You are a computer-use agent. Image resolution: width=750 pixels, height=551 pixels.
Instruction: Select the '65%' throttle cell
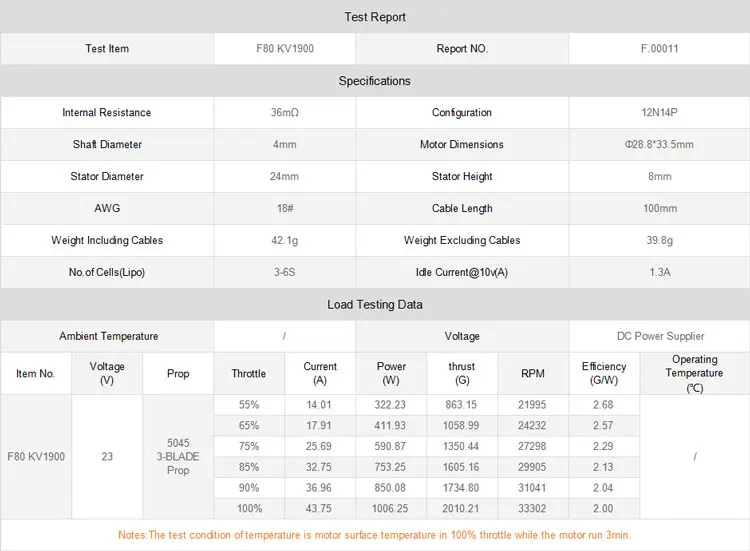coord(249,425)
